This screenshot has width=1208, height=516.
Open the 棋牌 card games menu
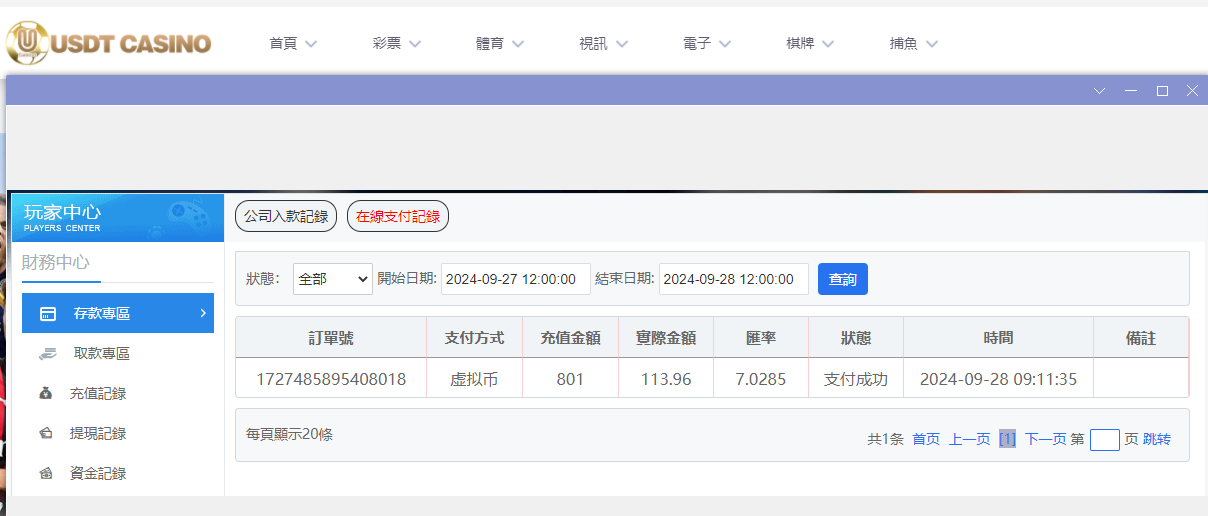click(x=810, y=44)
